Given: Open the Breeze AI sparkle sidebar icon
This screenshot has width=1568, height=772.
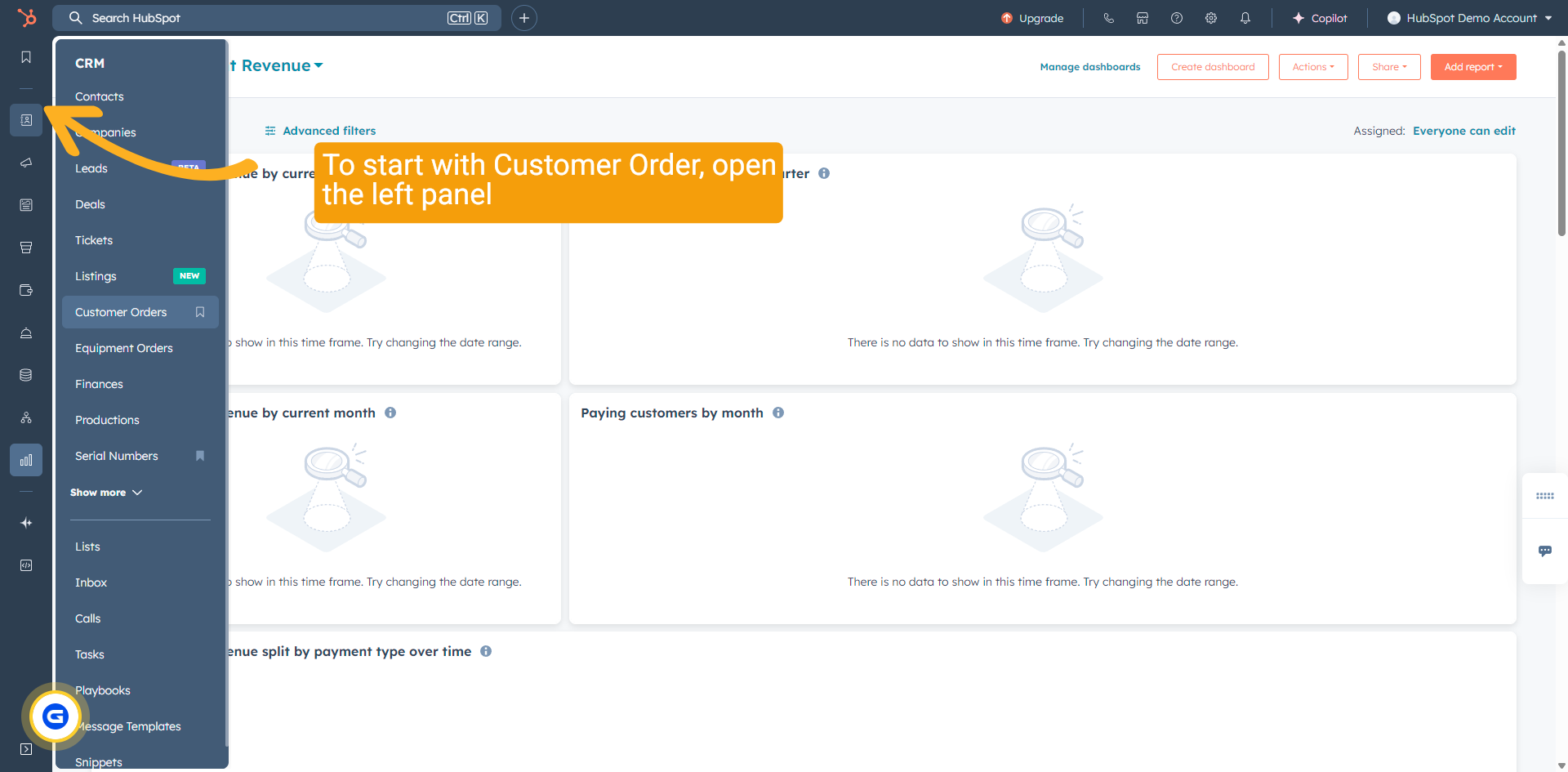Looking at the screenshot, I should (x=26, y=523).
